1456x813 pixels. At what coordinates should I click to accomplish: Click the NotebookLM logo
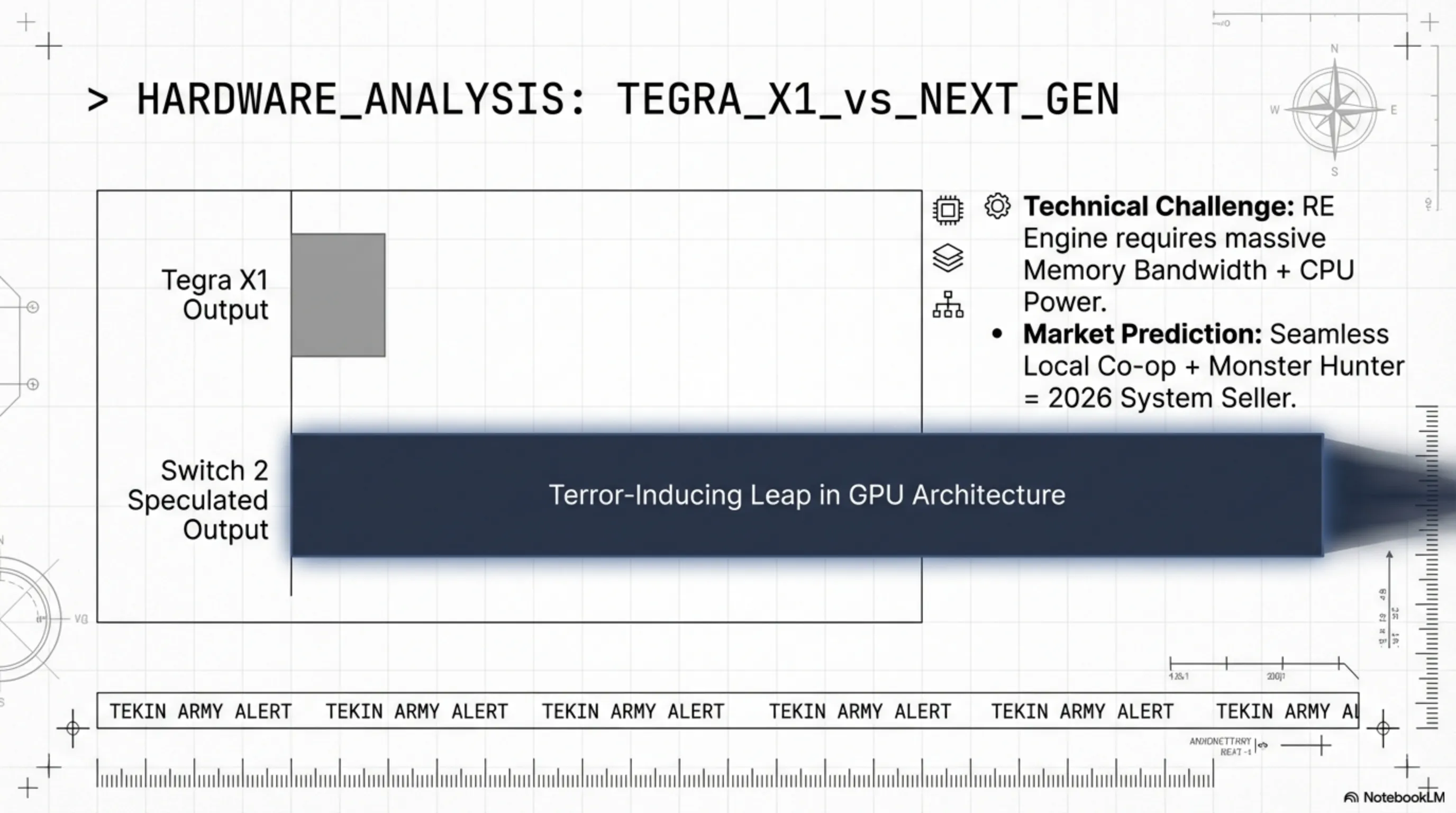1394,797
